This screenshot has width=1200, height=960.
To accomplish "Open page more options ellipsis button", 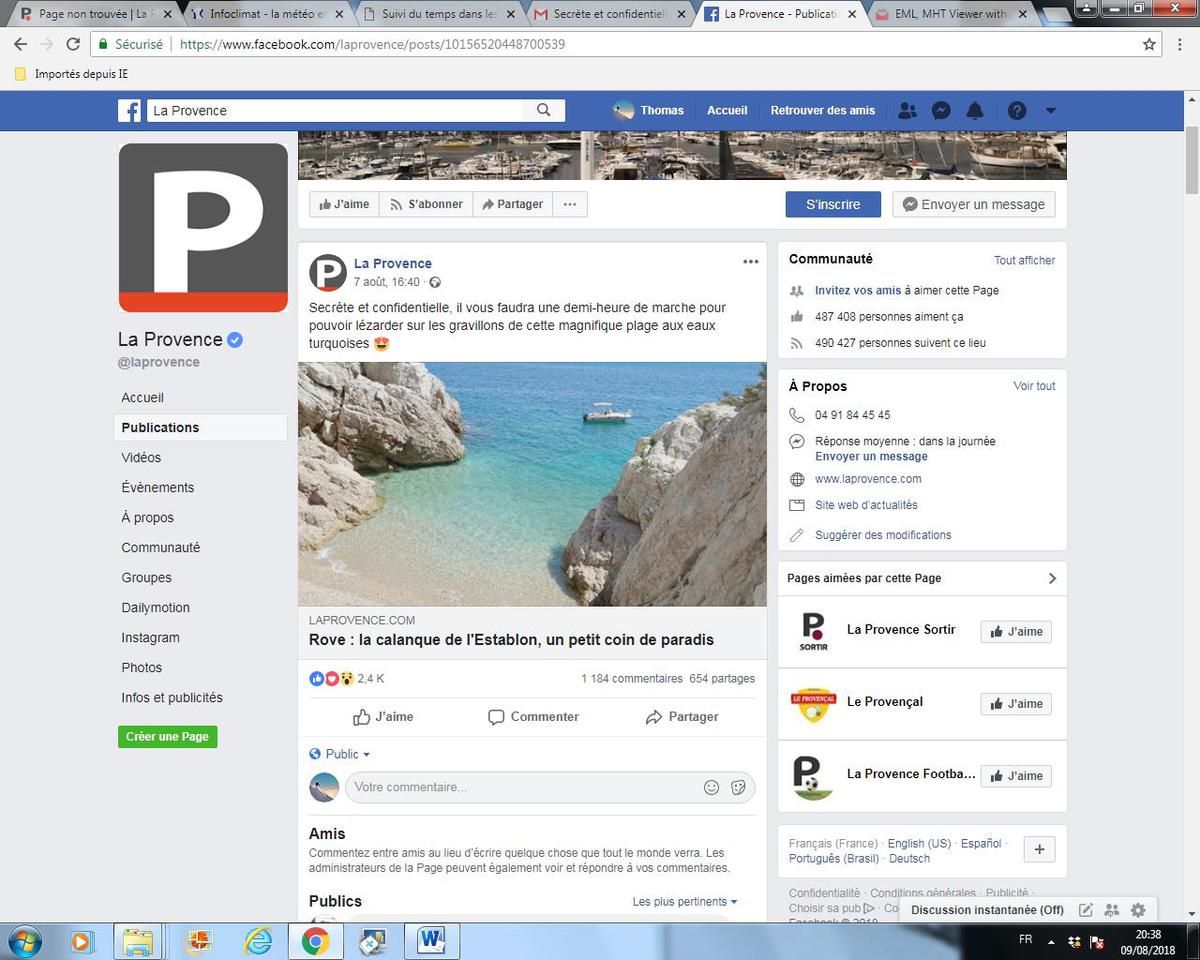I will tap(570, 204).
